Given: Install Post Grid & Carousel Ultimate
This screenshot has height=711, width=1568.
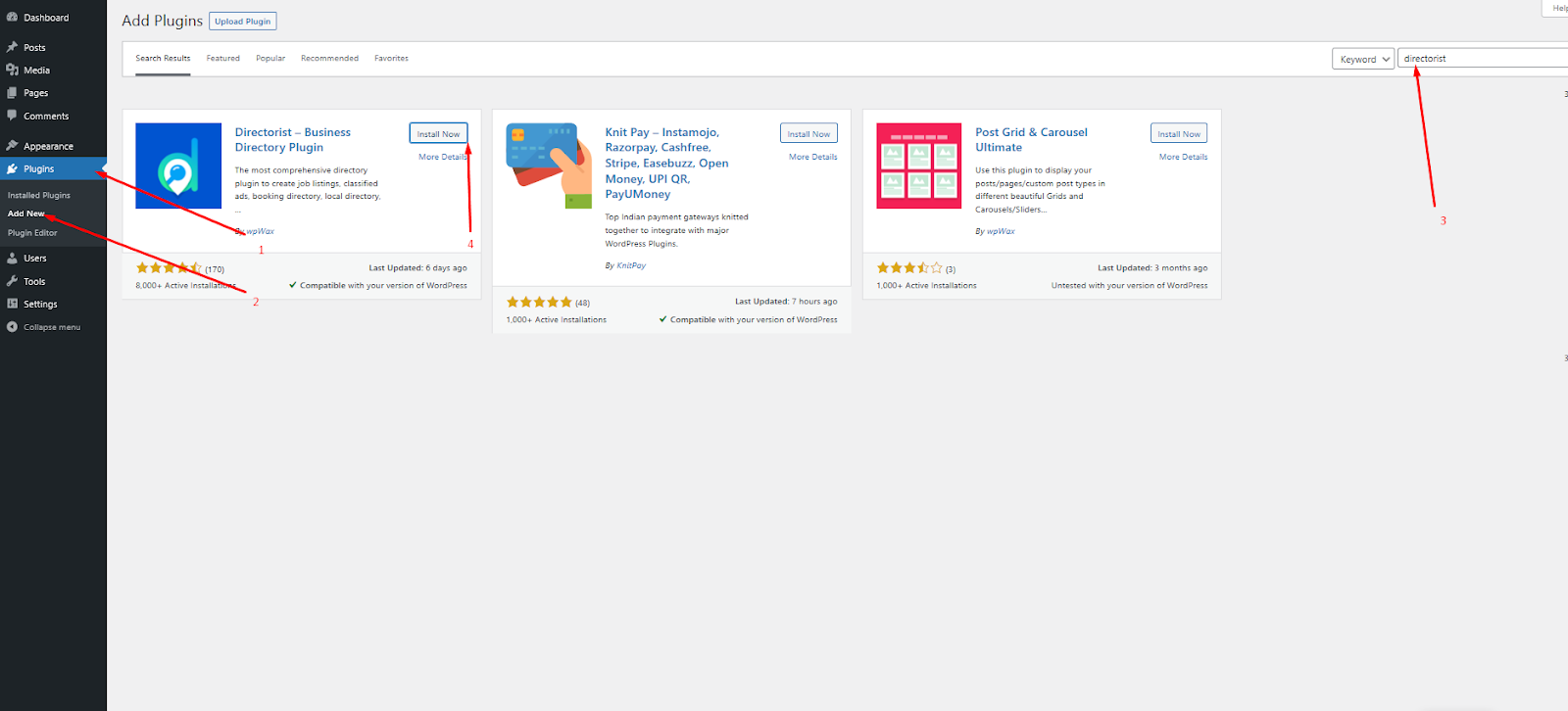Looking at the screenshot, I should 1179,134.
